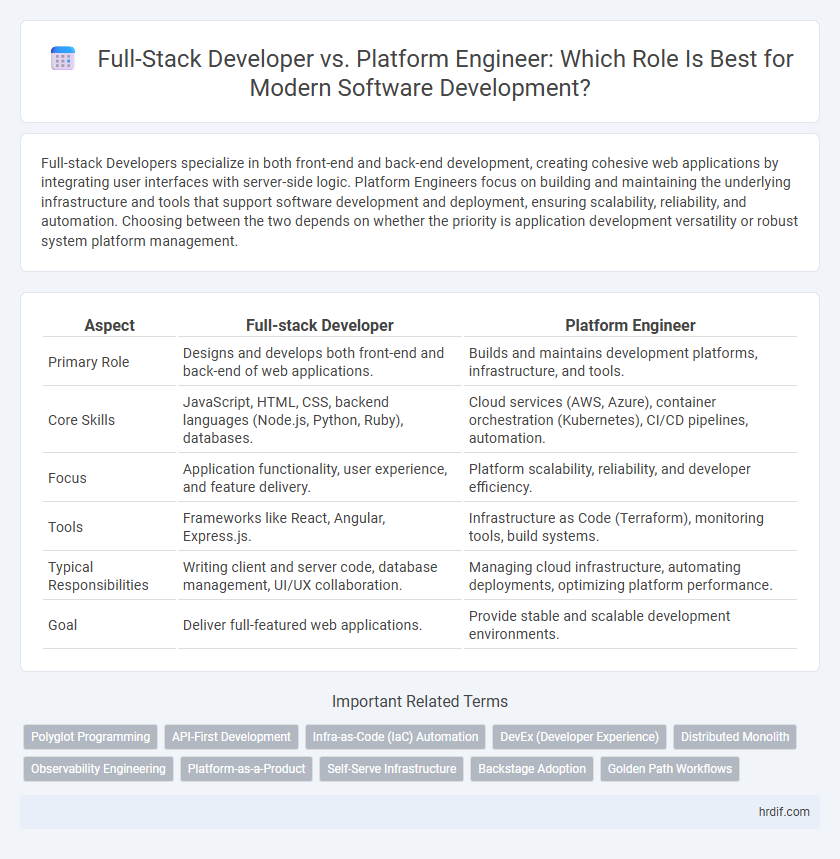This screenshot has height=859, width=840.
Task: Click the Platform Engineer column header
Action: (630, 325)
